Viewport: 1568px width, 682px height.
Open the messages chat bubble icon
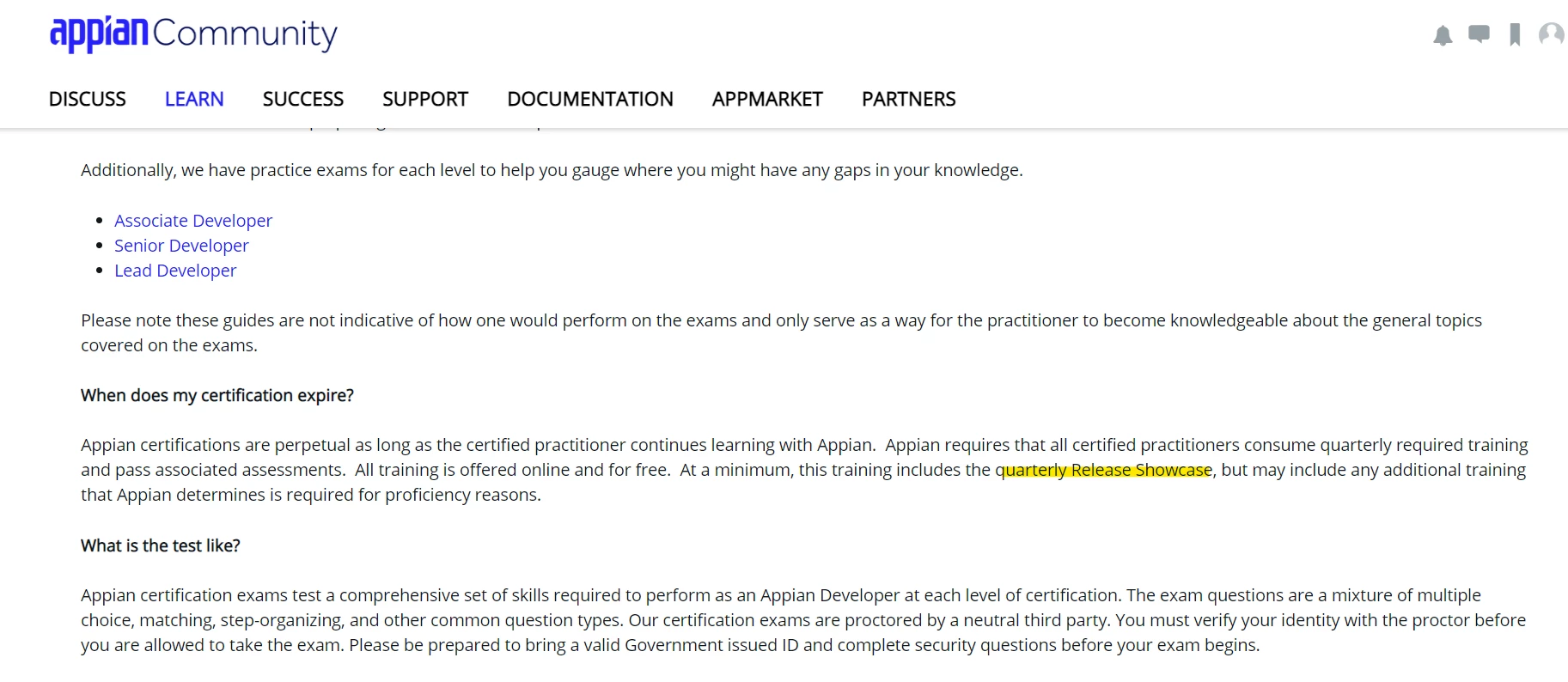(x=1479, y=34)
